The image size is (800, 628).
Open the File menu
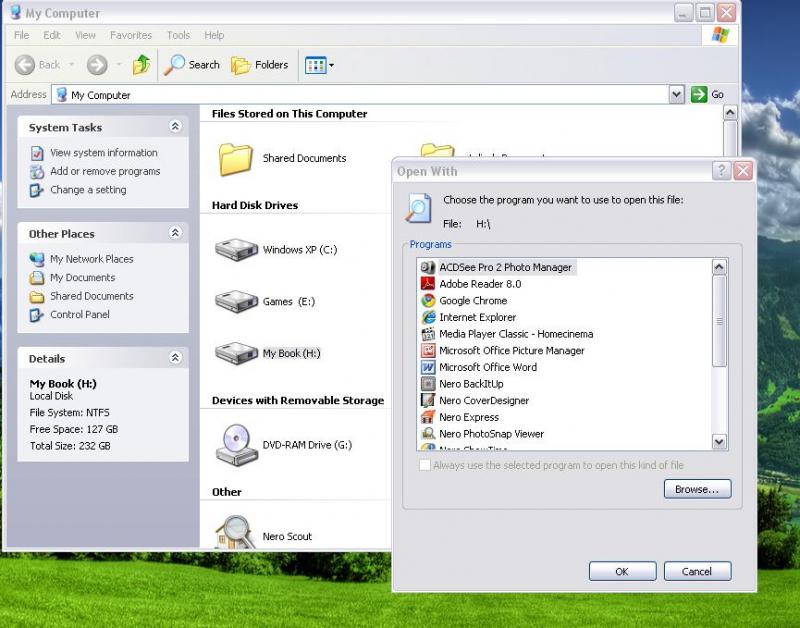[21, 35]
